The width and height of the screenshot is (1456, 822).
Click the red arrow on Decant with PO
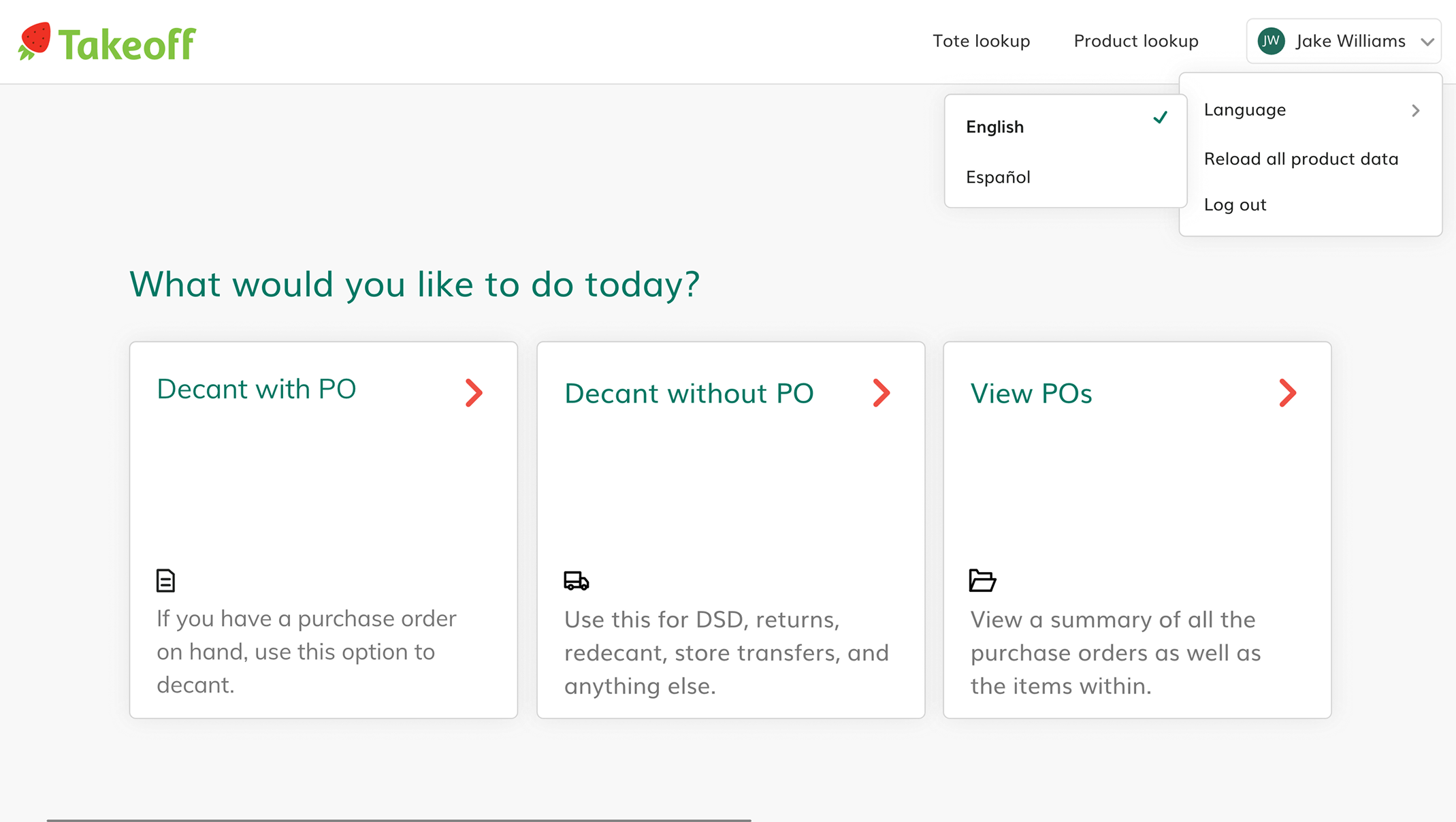pos(474,393)
